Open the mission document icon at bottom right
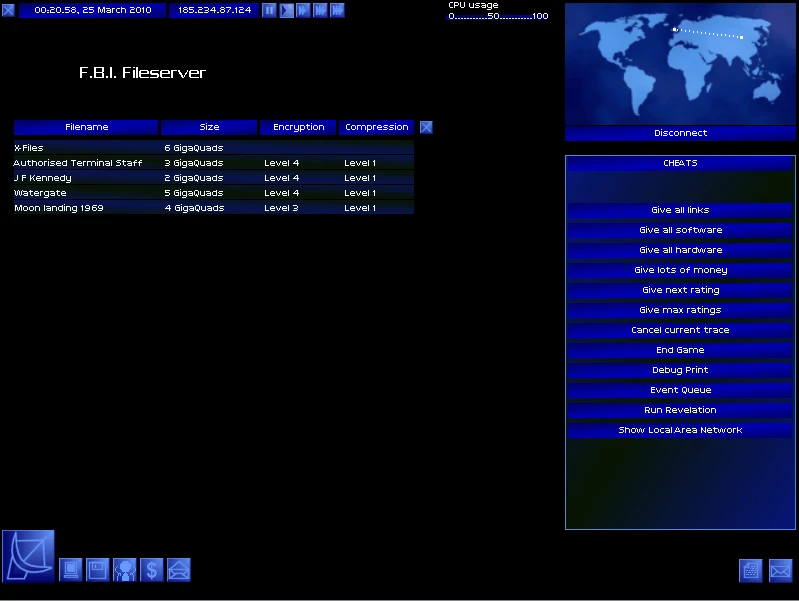This screenshot has width=799, height=601. [751, 570]
